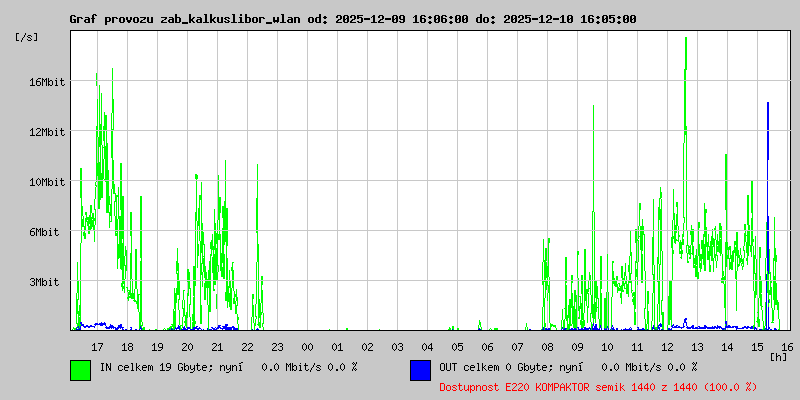800x400 pixels.
Task: Click the 10Mbit y-axis label
Action: [x=47, y=182]
